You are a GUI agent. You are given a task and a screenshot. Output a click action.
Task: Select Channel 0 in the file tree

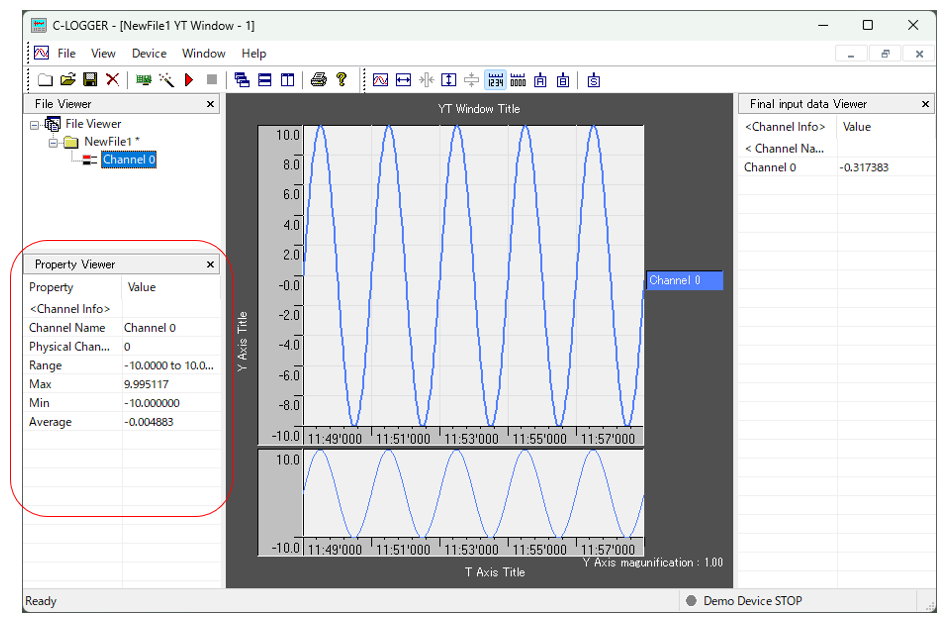coord(129,160)
